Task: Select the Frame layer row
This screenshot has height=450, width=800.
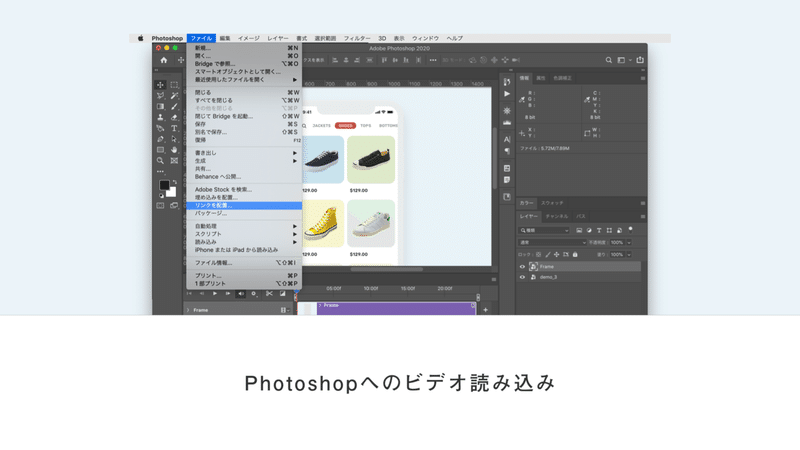Action: point(580,266)
